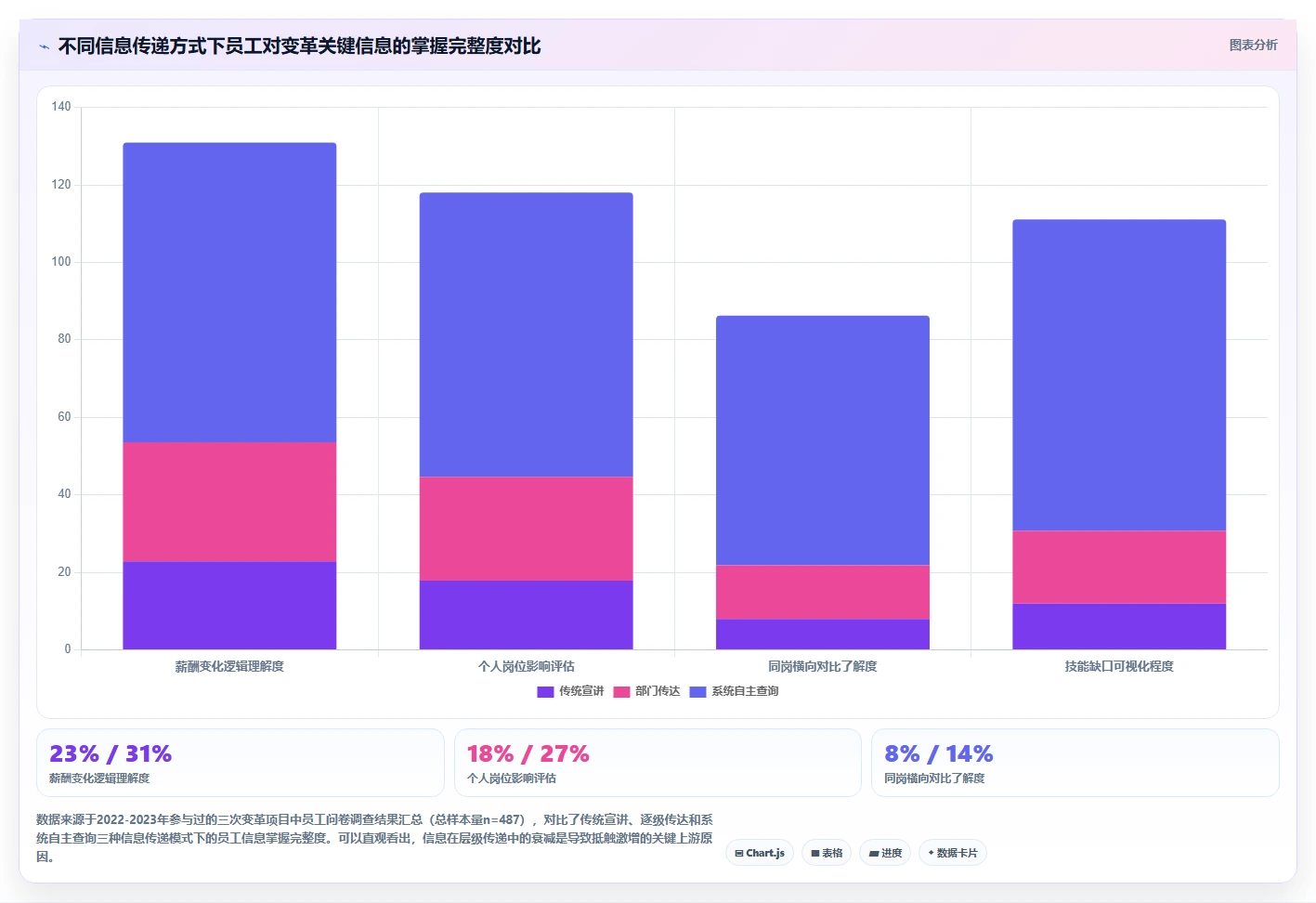Screen dimensions: 1316x903
Task: Click the y-axis value 100
Action: click(61, 262)
